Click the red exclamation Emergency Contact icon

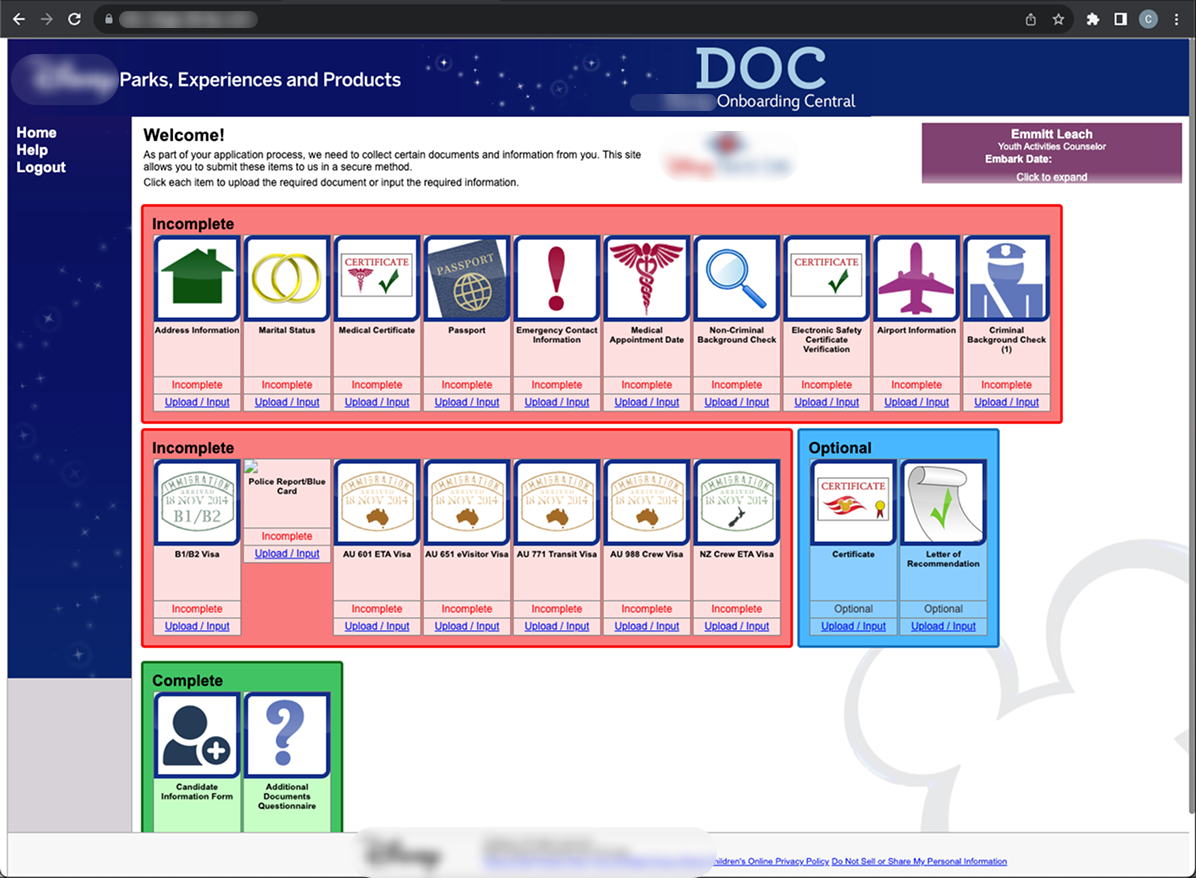pyautogui.click(x=557, y=279)
